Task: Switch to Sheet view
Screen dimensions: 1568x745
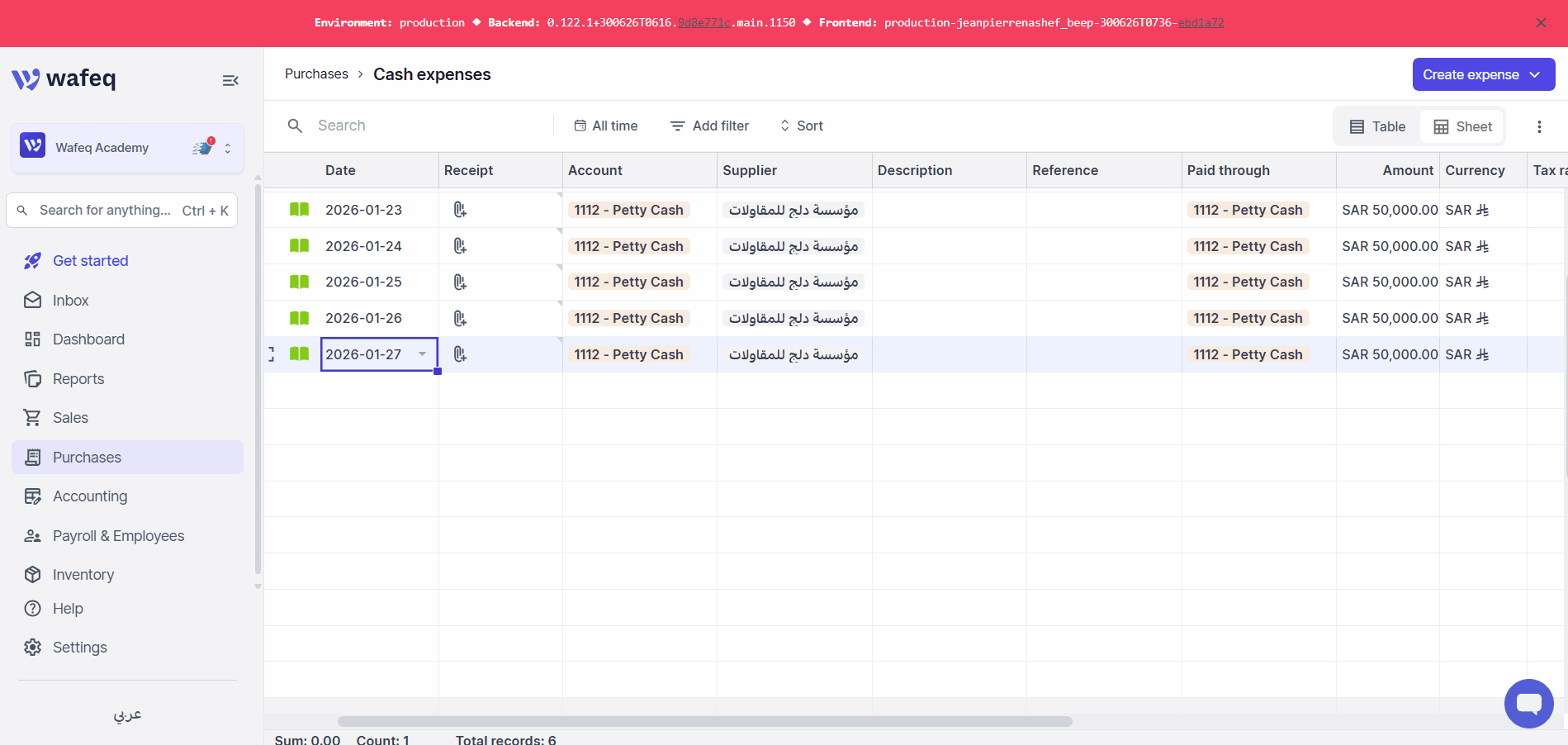Action: click(x=1462, y=126)
